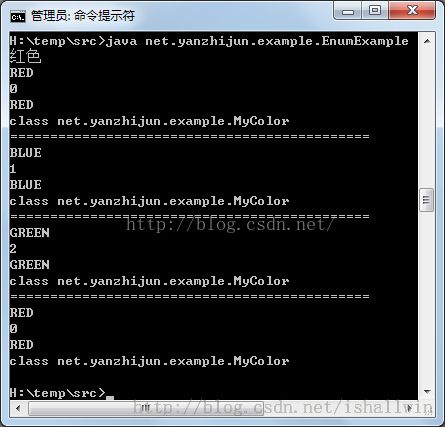Click the 红色 output line
This screenshot has height=427, width=445.
25,56
